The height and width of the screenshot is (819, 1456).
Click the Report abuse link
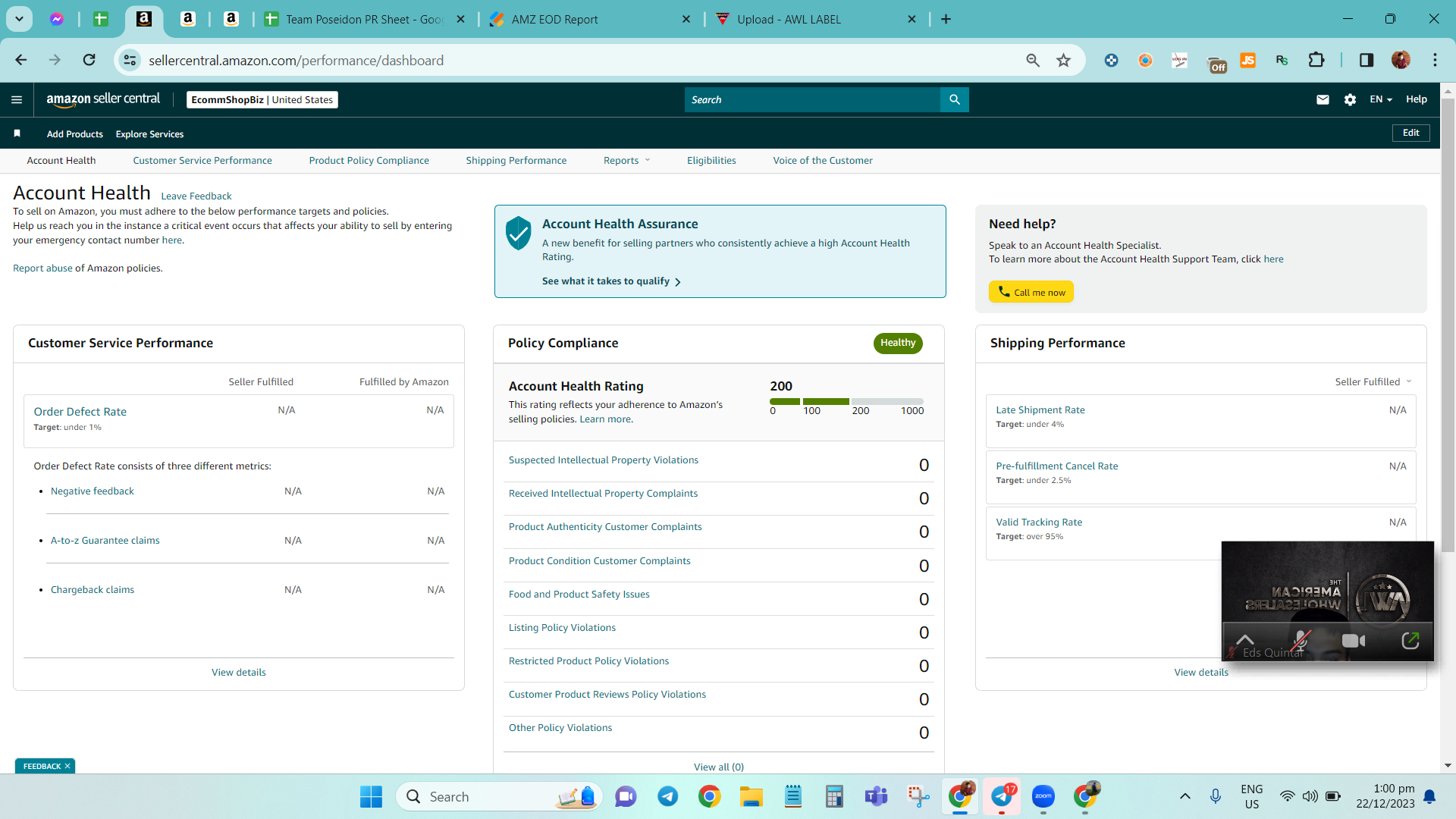tap(42, 268)
